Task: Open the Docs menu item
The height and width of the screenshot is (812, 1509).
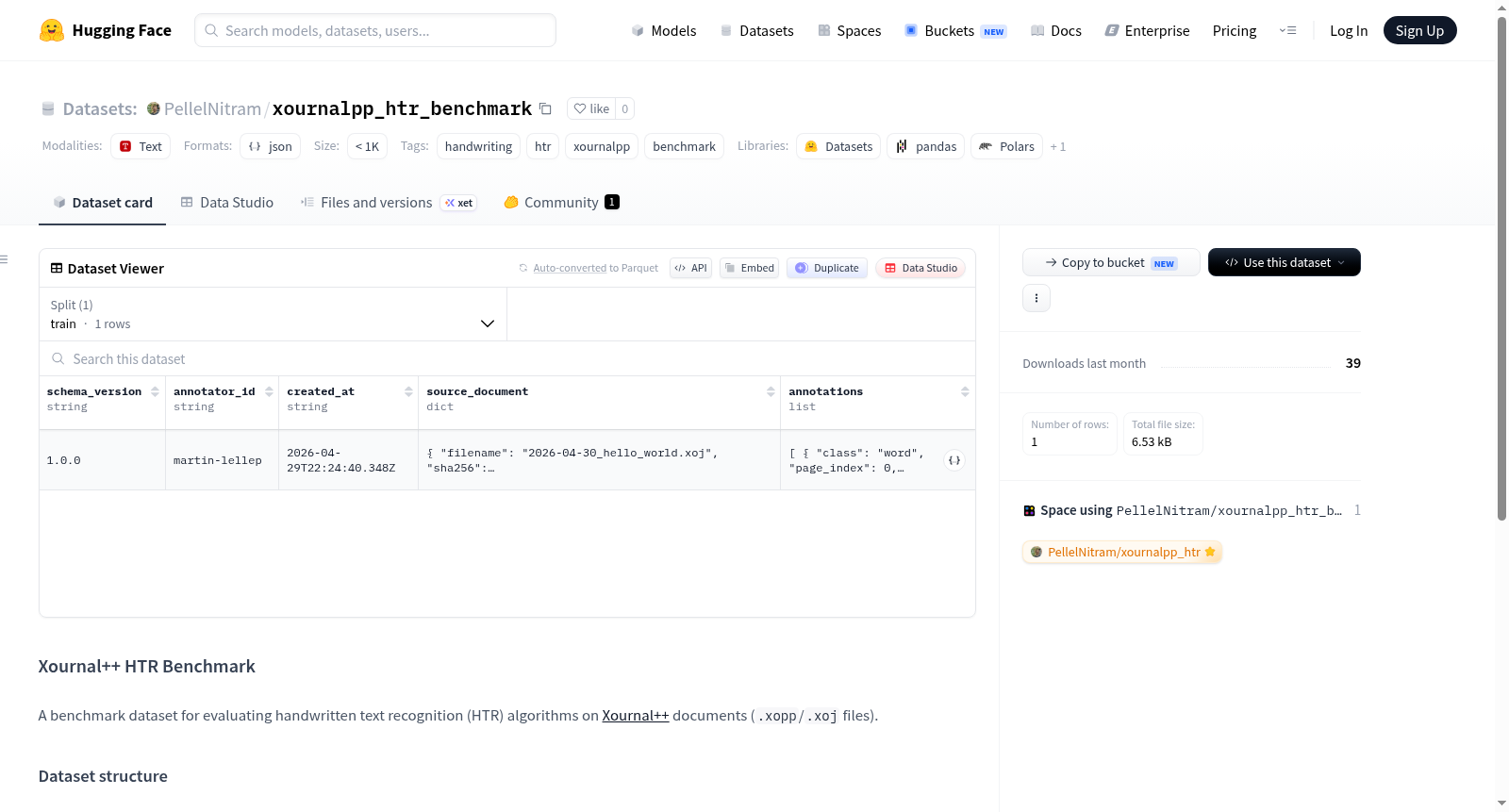Action: coord(1056,30)
